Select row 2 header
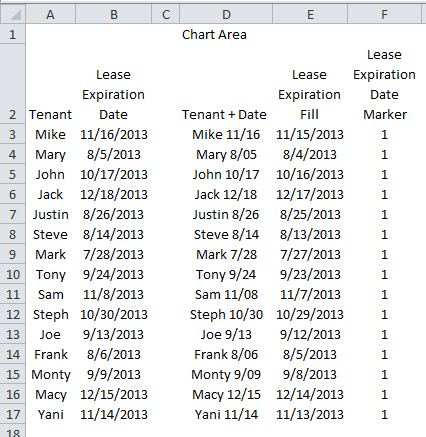 (x=13, y=84)
